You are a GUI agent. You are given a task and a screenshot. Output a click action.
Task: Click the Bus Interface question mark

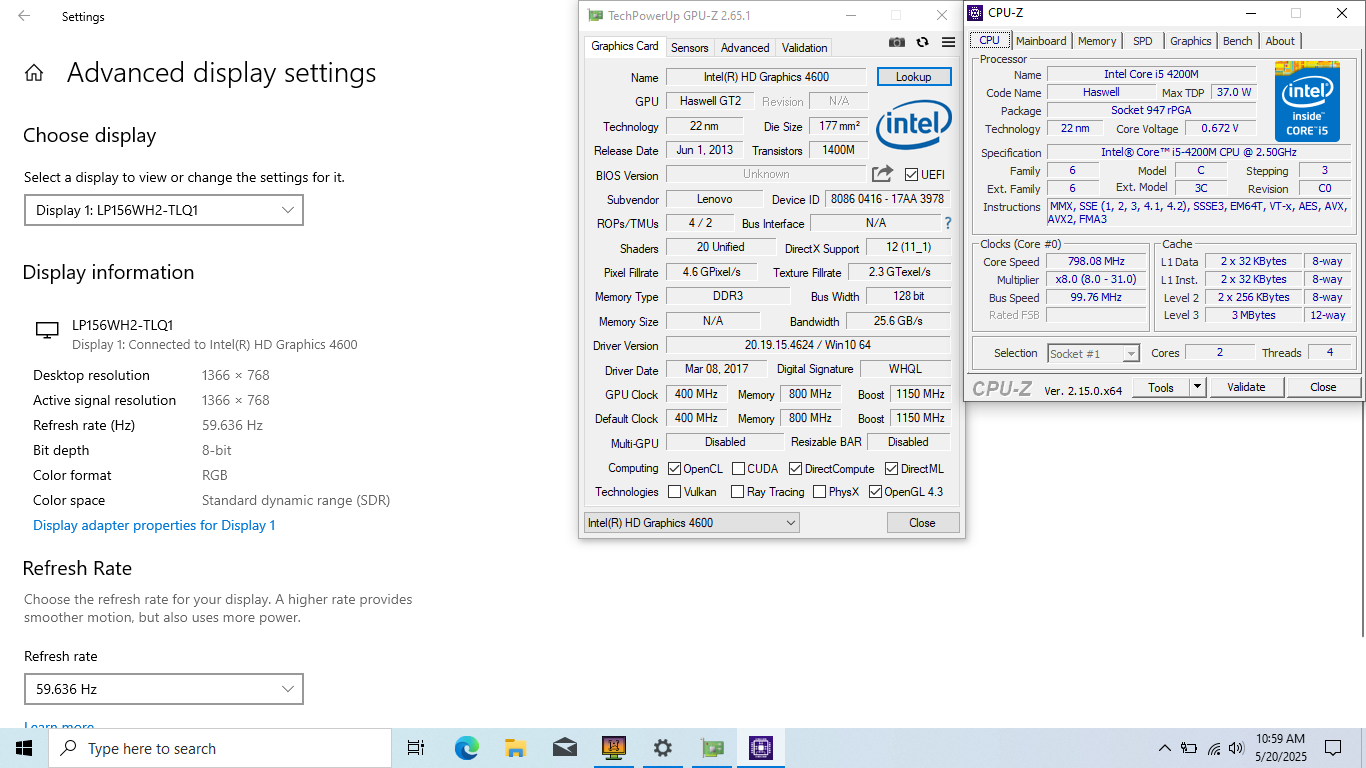[948, 223]
